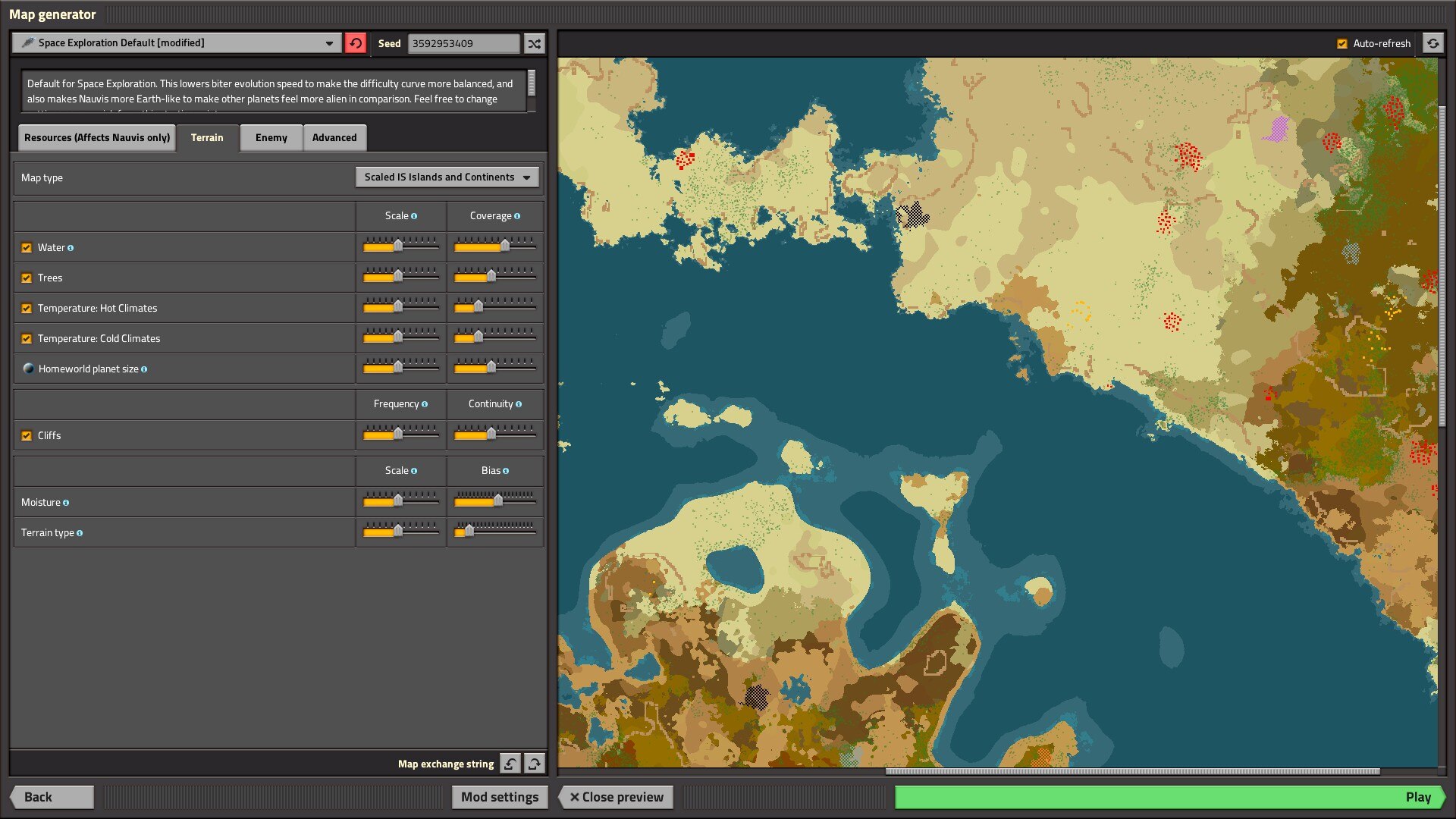Click the Seed label
The width and height of the screenshot is (1456, 819).
pos(389,43)
